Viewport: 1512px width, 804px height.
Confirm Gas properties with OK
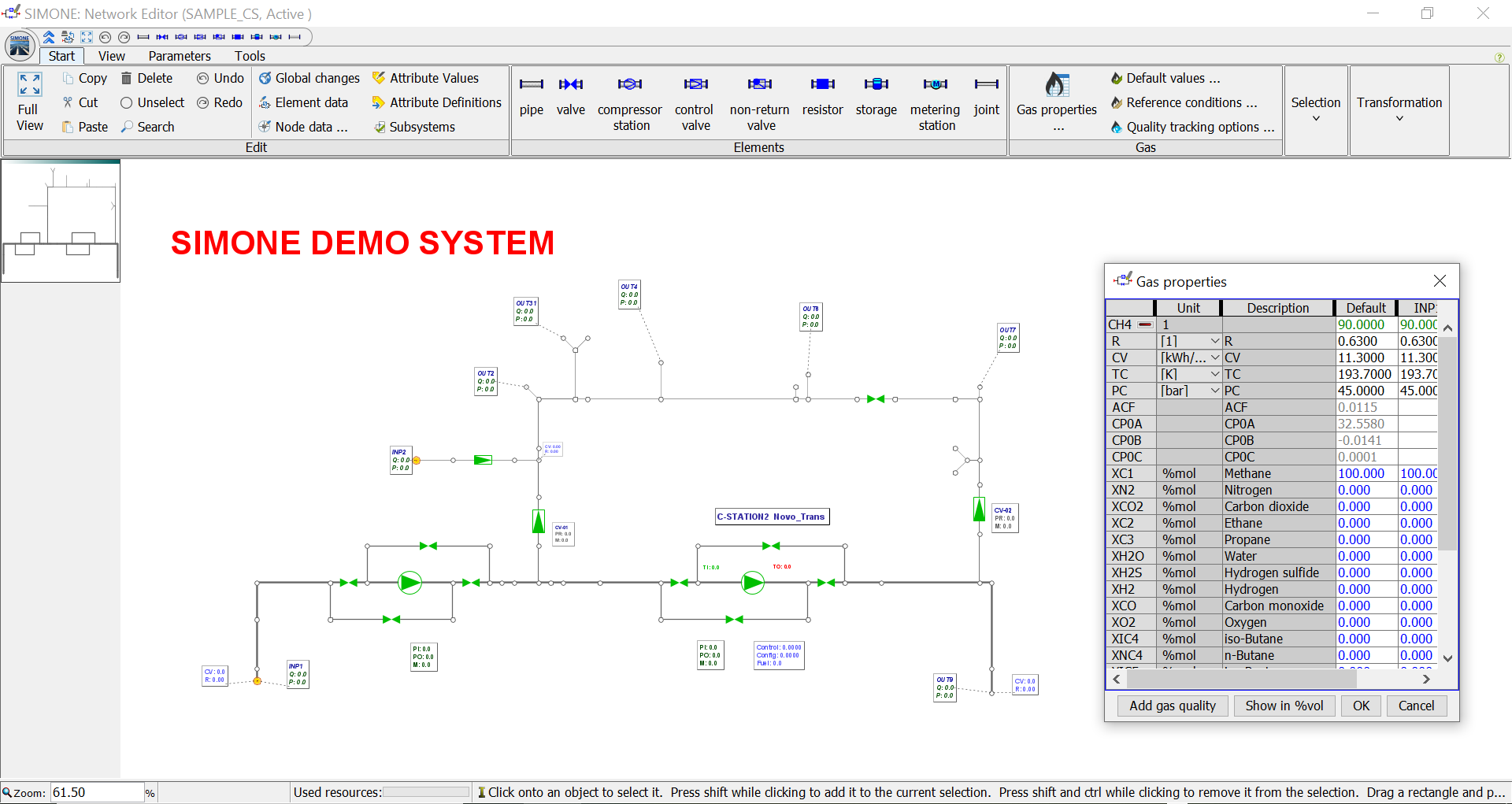click(x=1362, y=706)
